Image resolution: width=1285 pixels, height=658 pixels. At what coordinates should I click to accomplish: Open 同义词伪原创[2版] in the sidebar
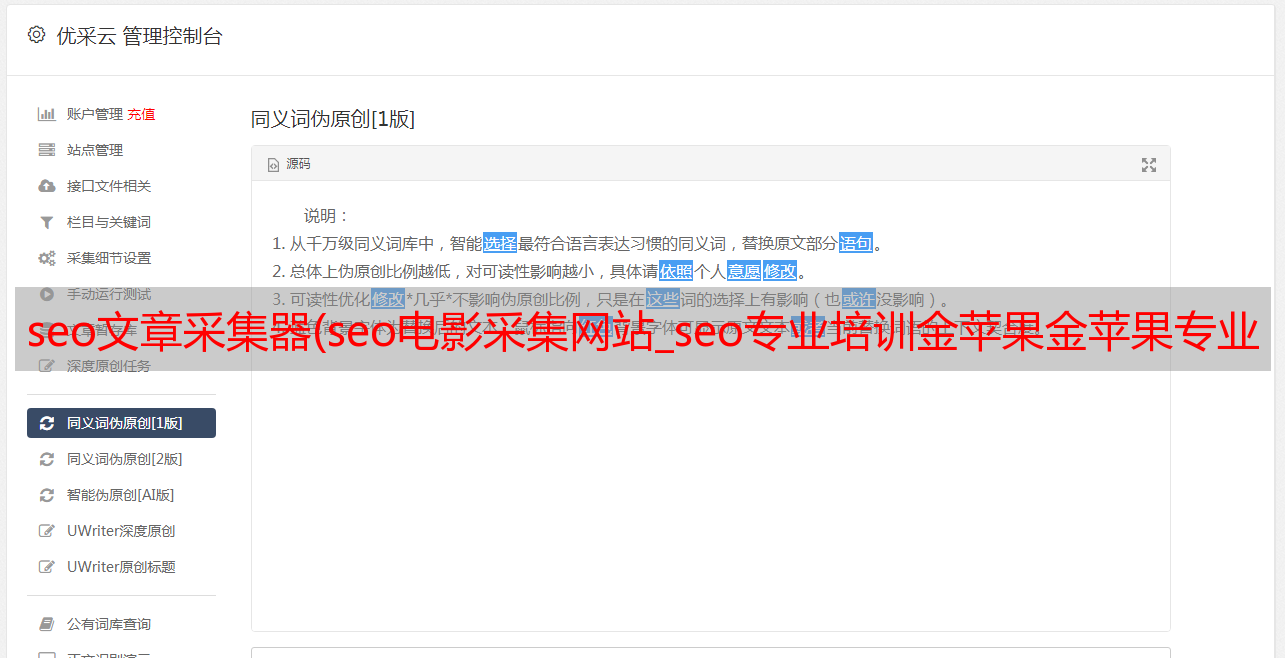[124, 459]
